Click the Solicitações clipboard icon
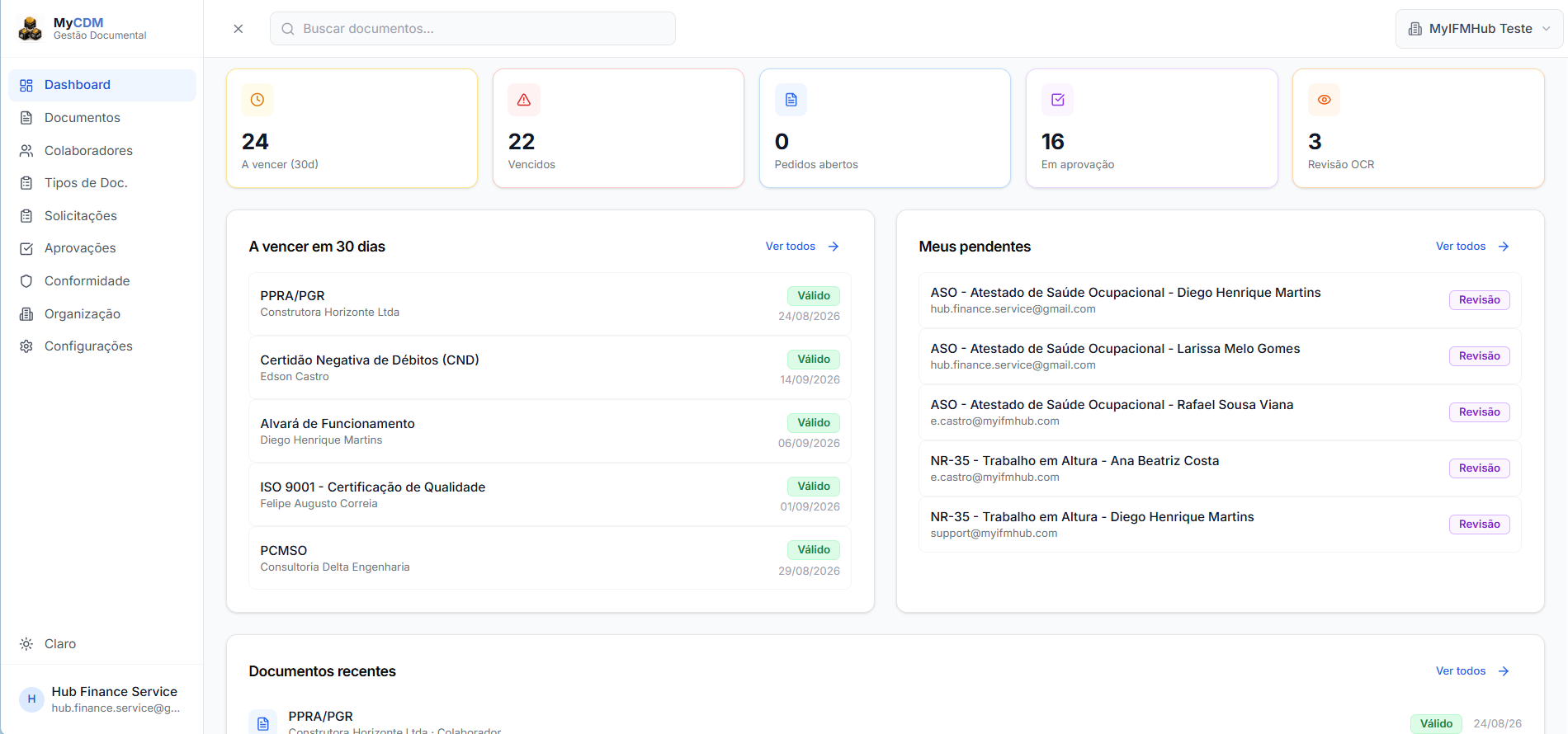The height and width of the screenshot is (734, 1568). click(26, 216)
